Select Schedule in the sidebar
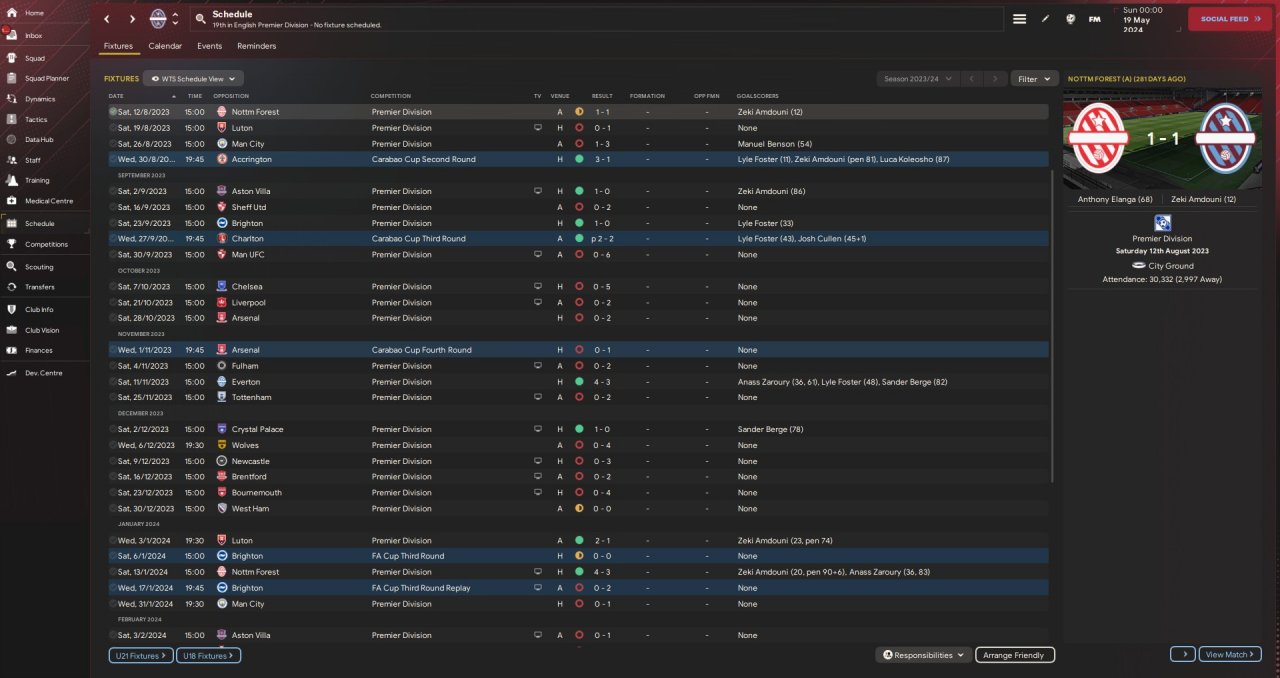 39,224
